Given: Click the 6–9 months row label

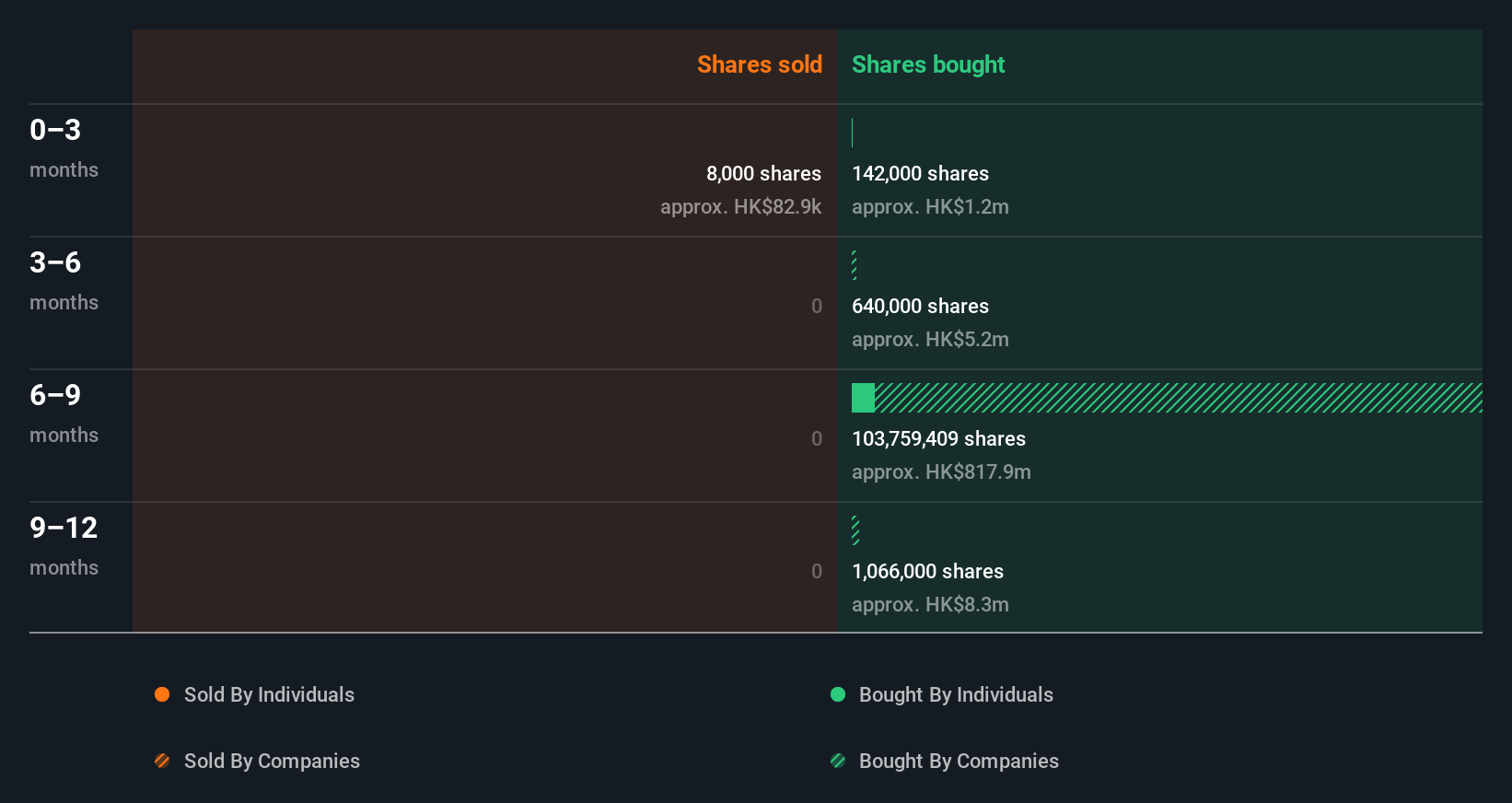Looking at the screenshot, I should point(64,413).
